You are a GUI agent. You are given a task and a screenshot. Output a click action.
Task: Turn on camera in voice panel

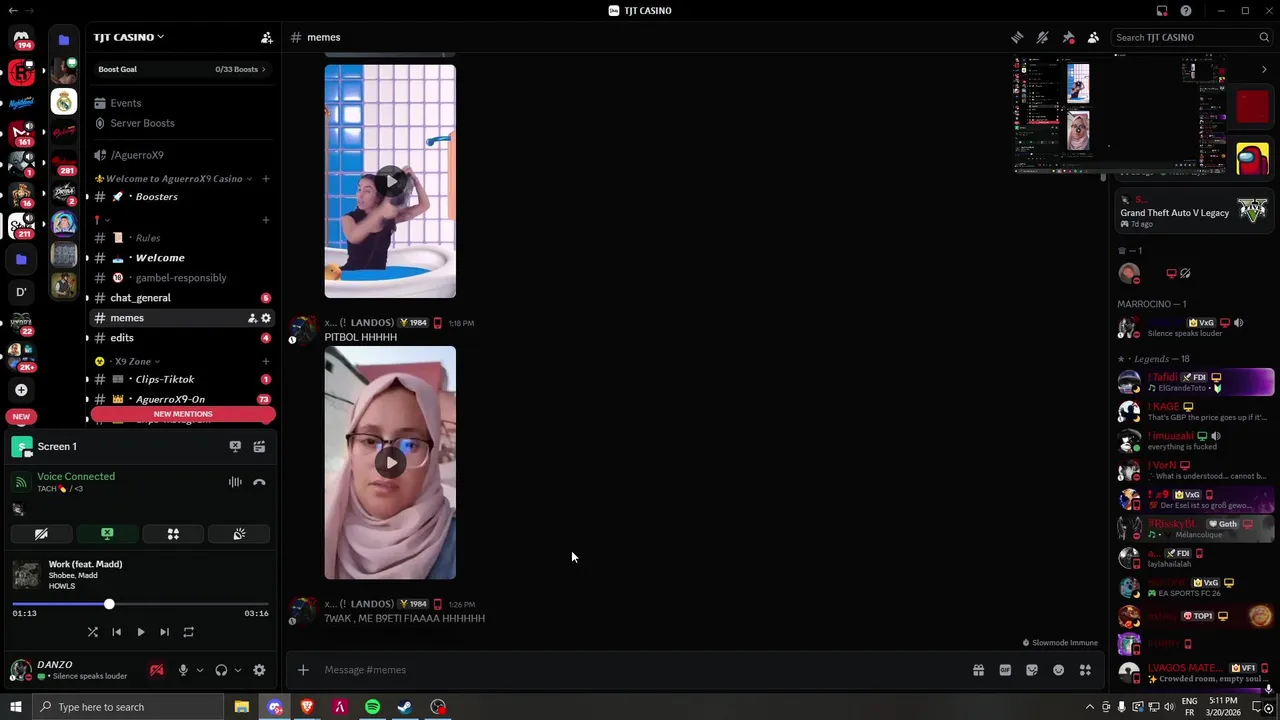point(41,534)
